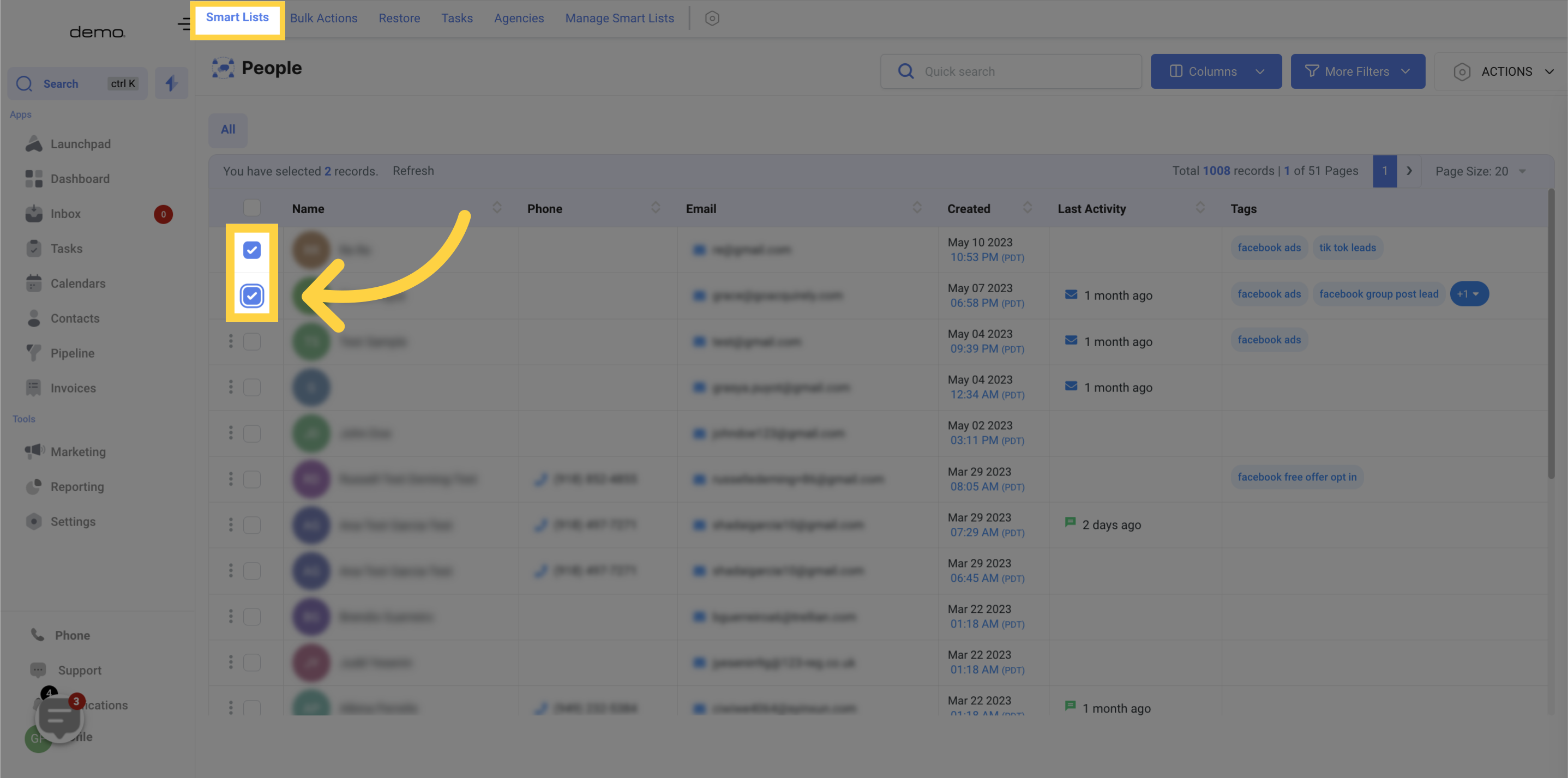Check the box for Mar 22 2023 01:18 AM first contact

point(252,616)
